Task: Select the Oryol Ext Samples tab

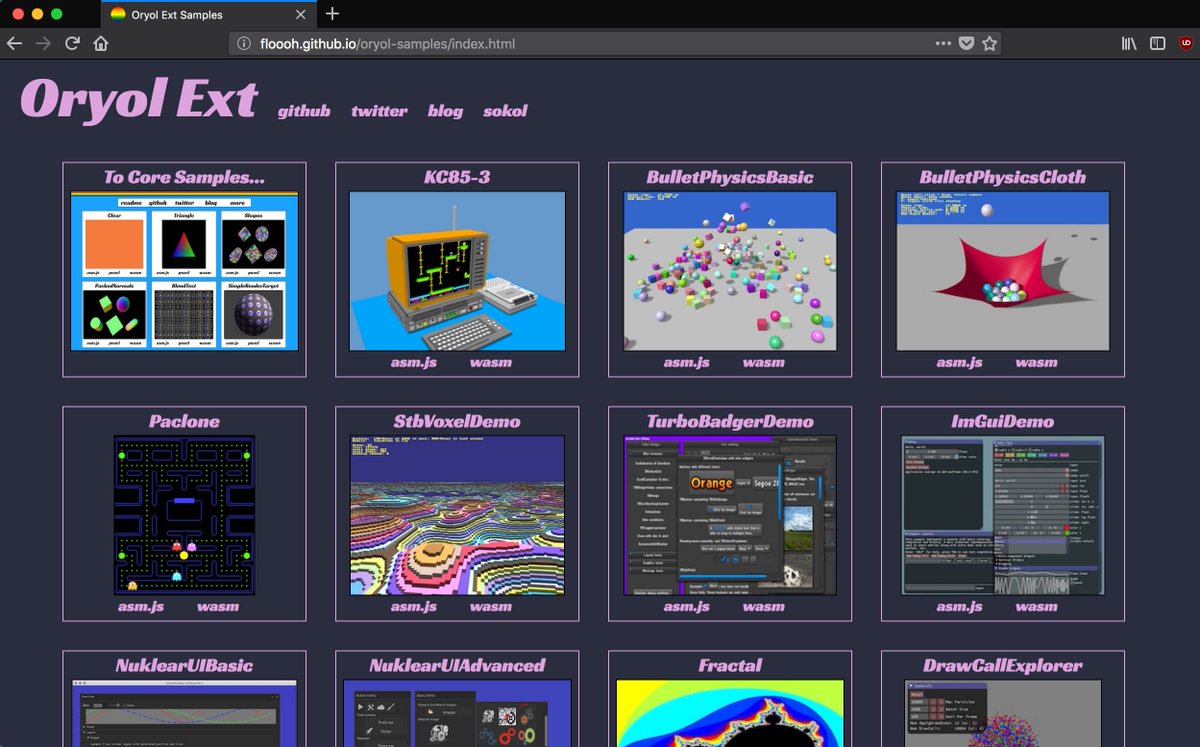Action: coord(209,15)
